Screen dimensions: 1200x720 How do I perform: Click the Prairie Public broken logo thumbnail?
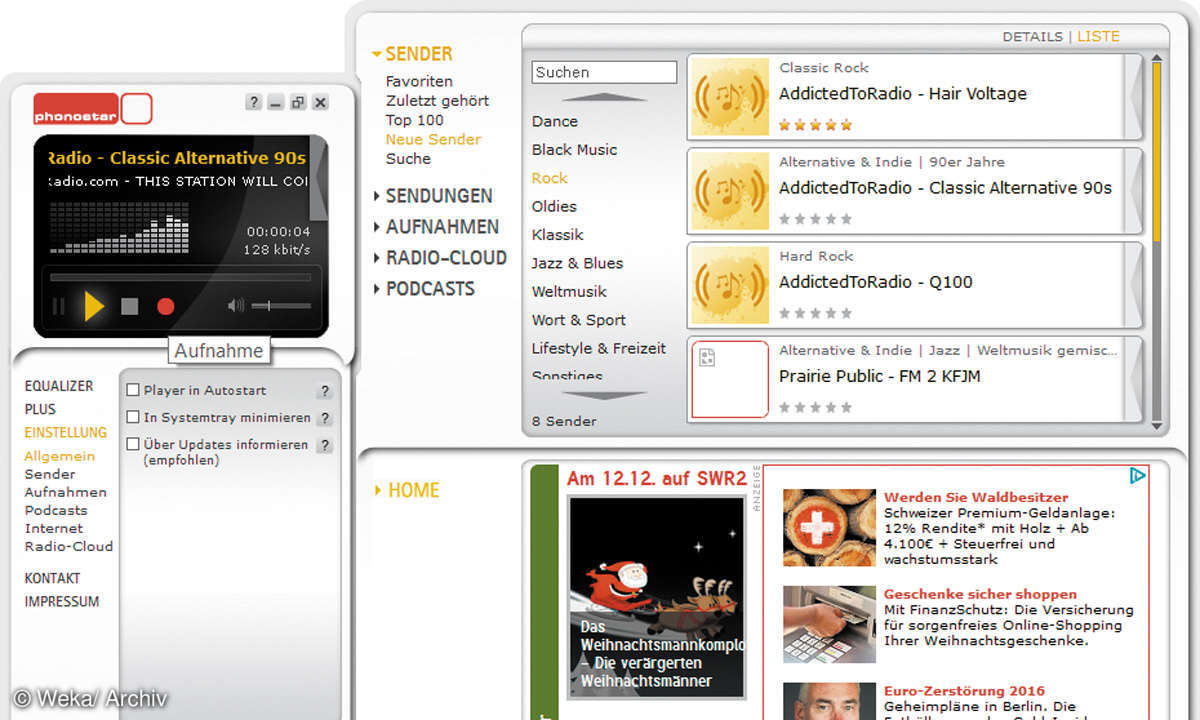point(730,379)
